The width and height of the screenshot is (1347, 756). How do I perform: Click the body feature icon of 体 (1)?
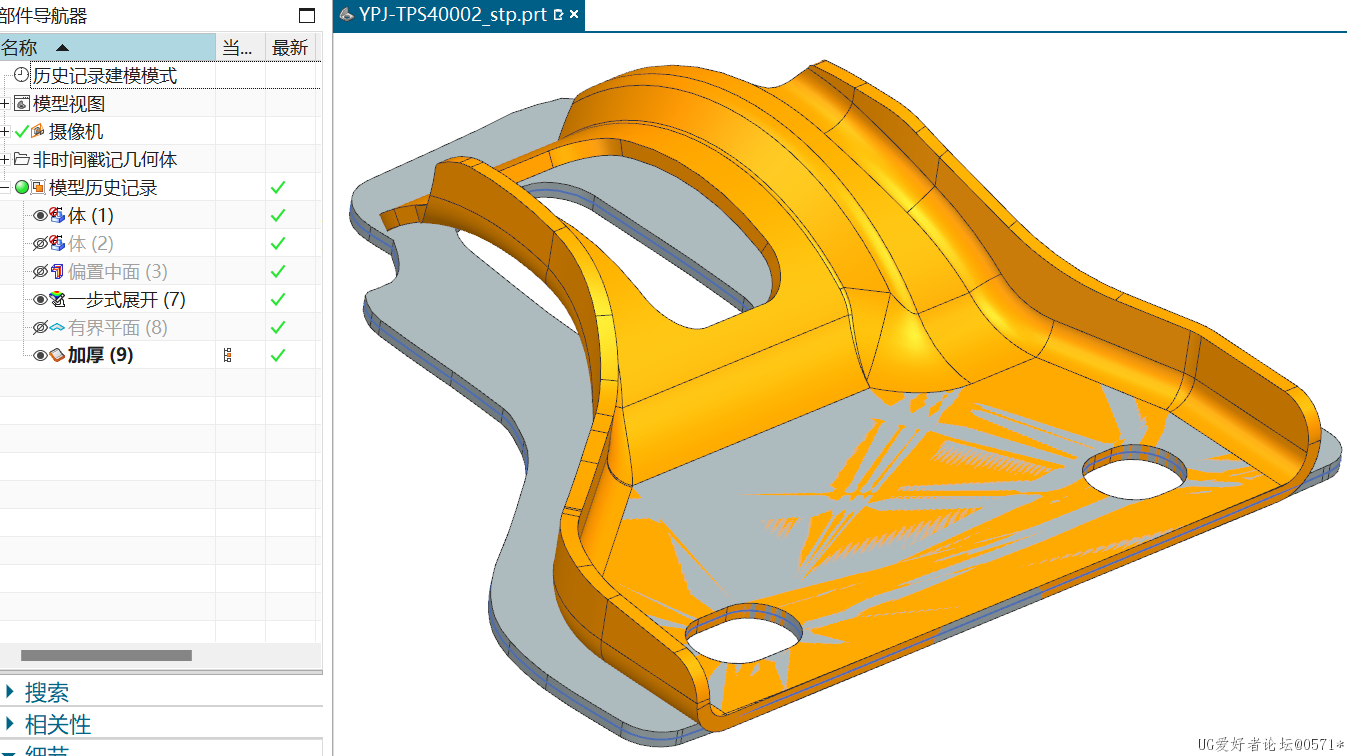[x=57, y=215]
